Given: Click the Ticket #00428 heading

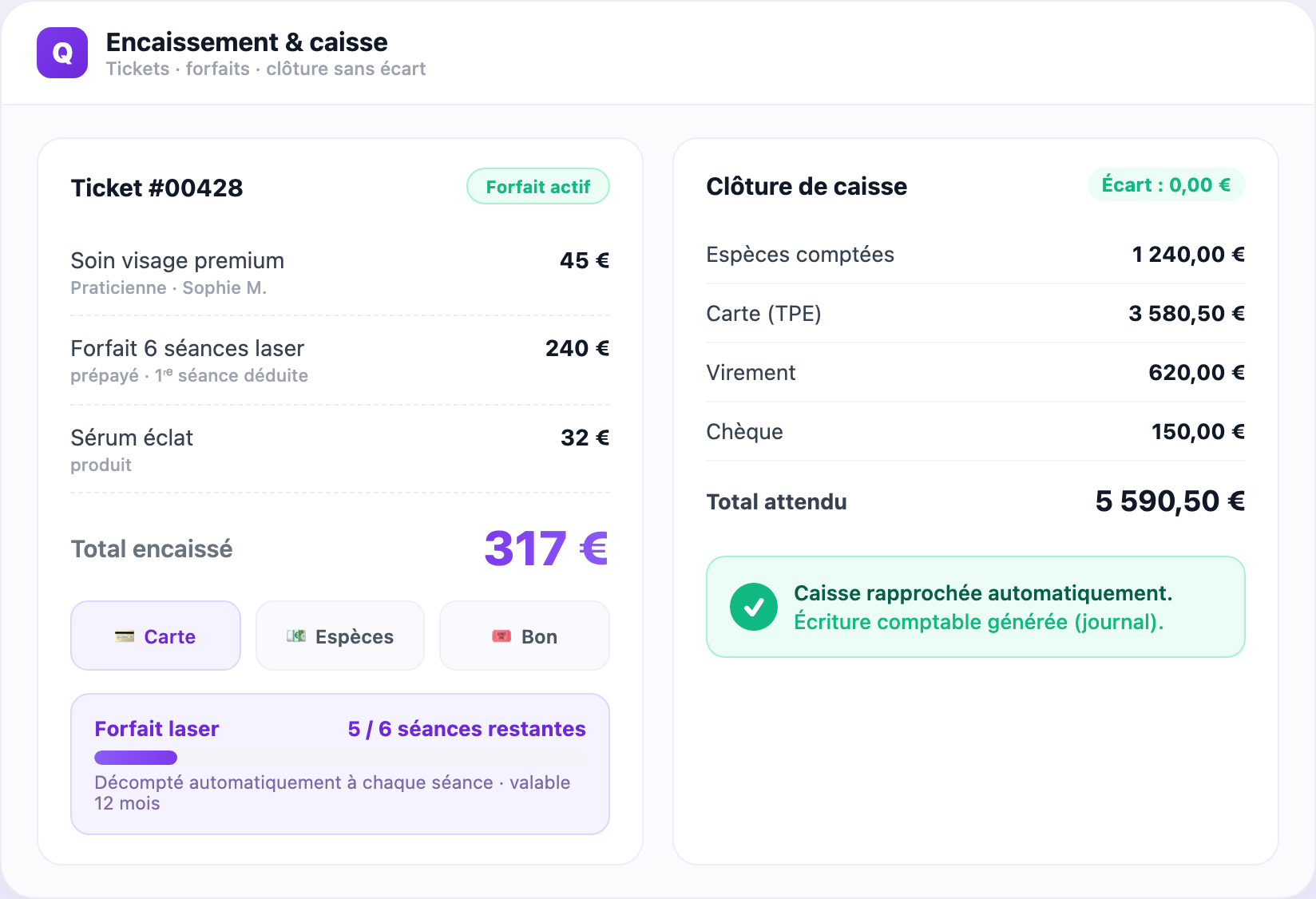Looking at the screenshot, I should [157, 188].
